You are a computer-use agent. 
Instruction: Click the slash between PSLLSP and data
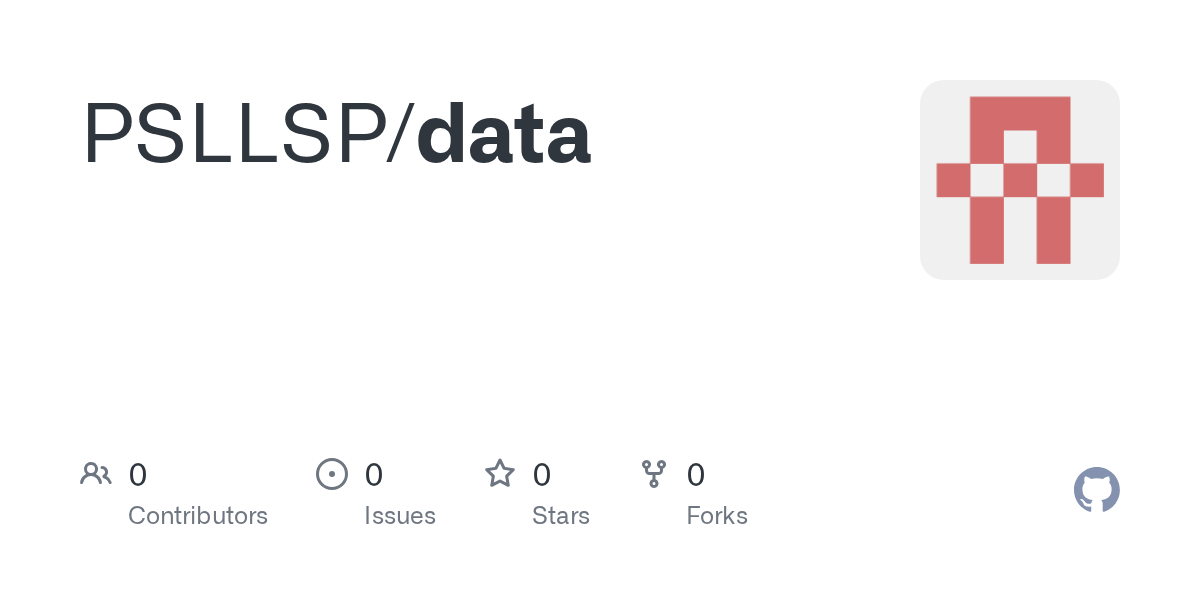pyautogui.click(x=400, y=135)
